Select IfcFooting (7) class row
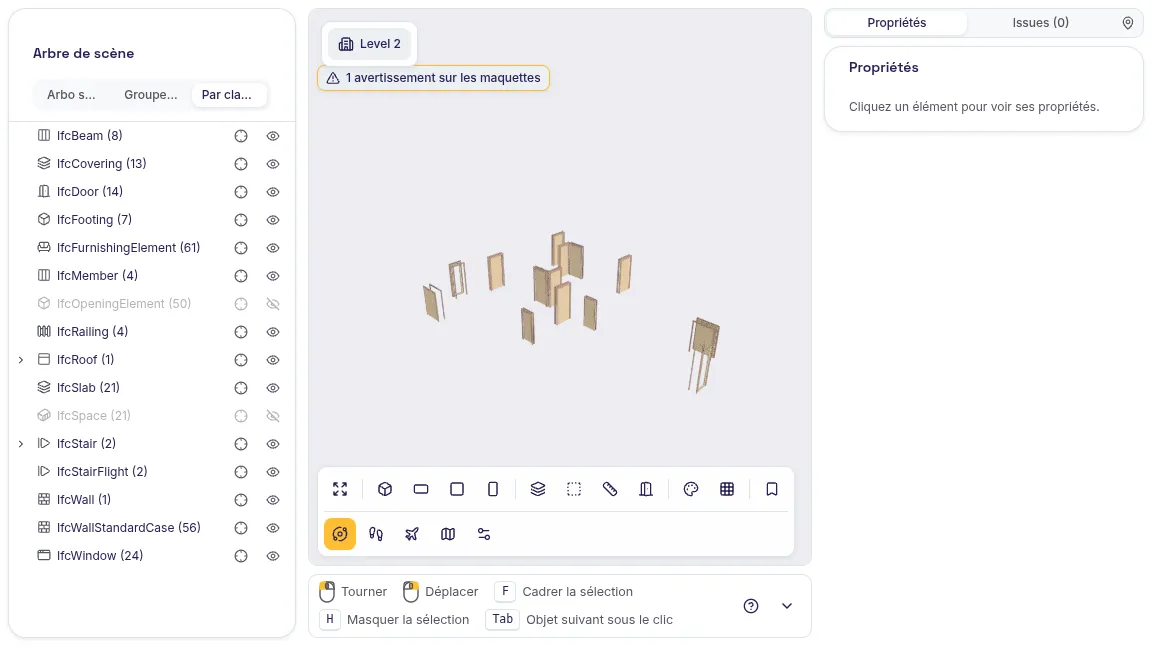The height and width of the screenshot is (648, 1152). point(152,220)
